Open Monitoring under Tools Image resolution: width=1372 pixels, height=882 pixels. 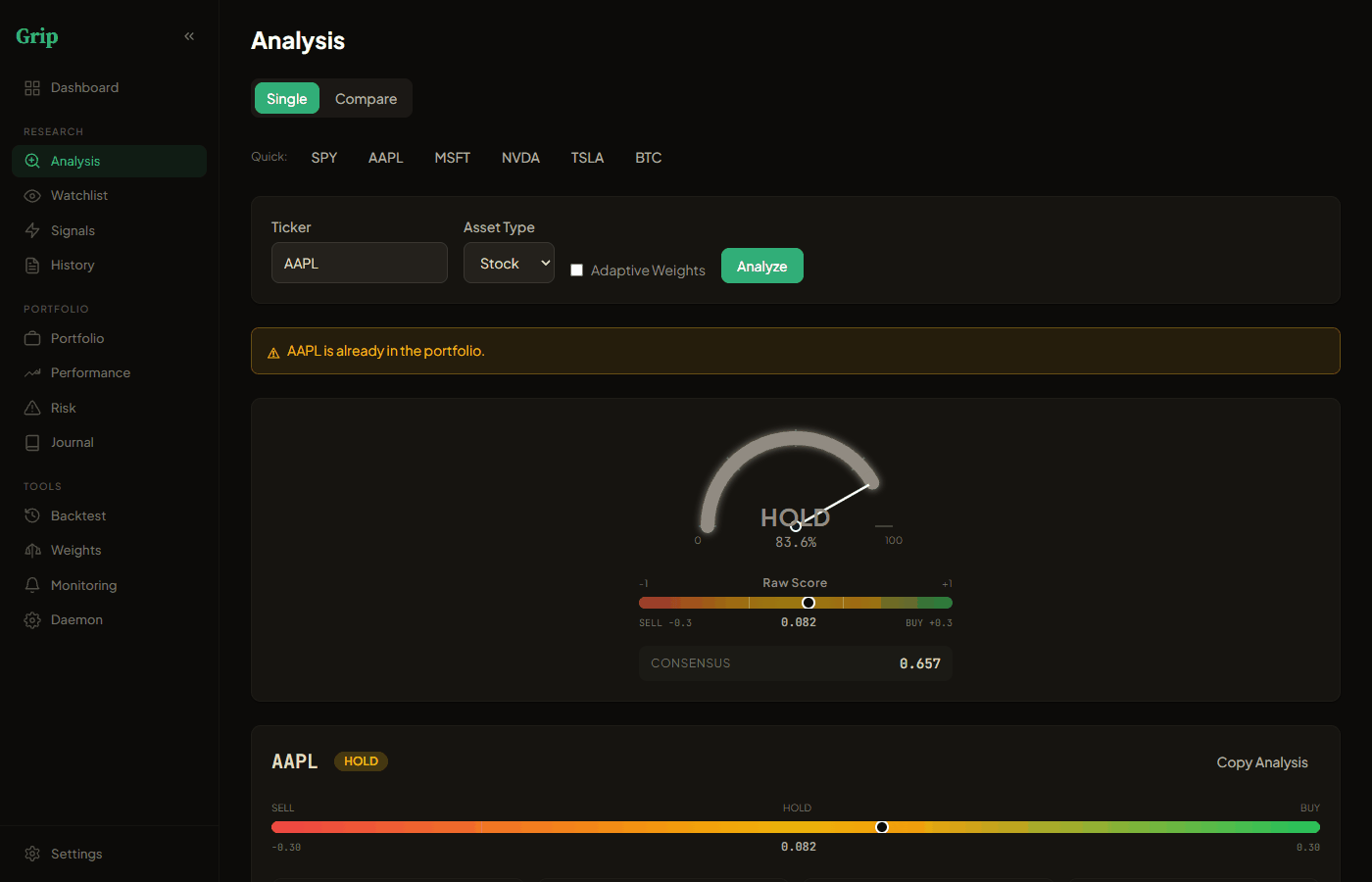(81, 585)
